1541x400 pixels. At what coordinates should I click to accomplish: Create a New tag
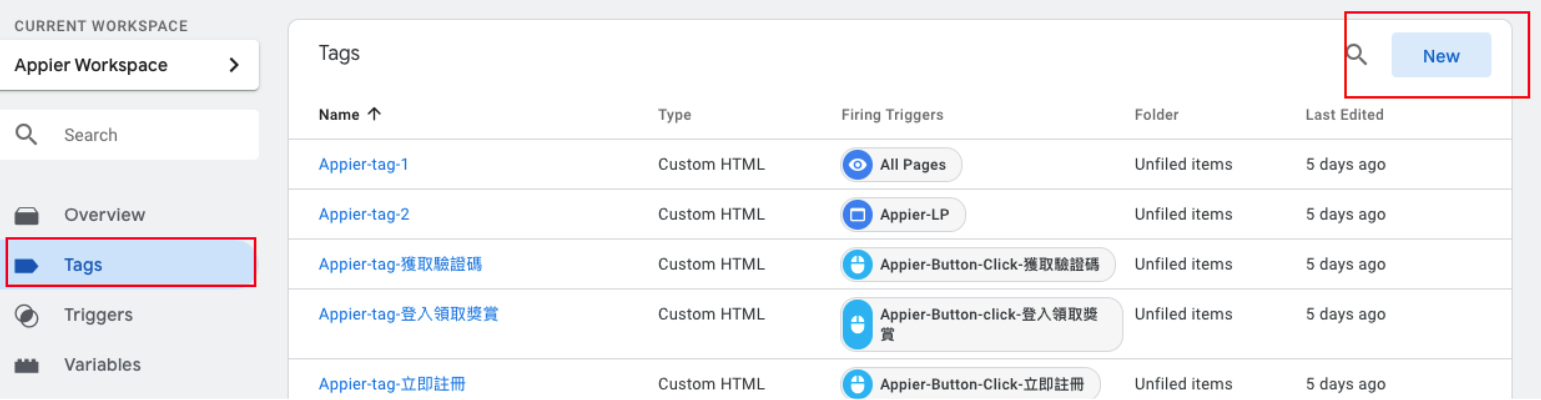coord(1441,56)
